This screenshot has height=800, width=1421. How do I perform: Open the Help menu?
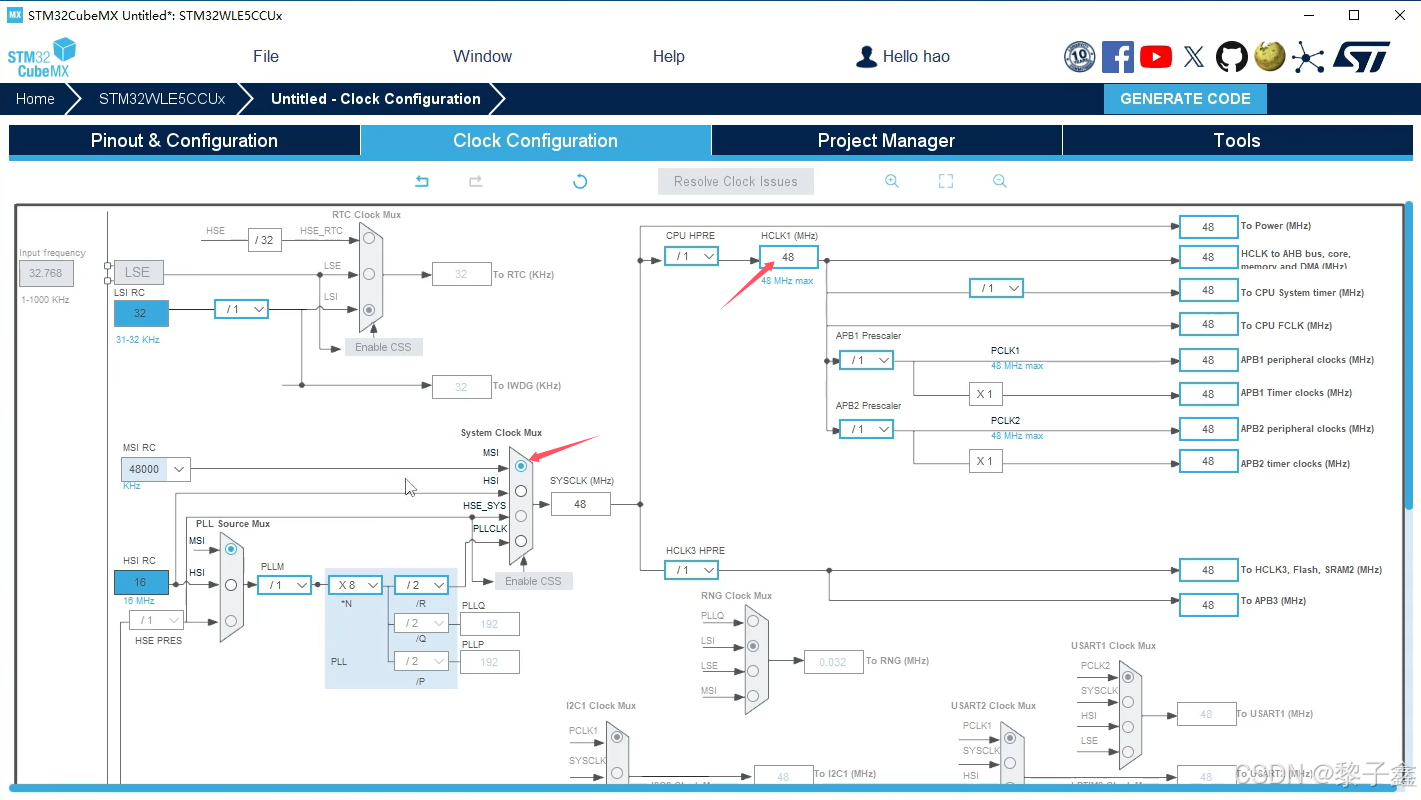668,57
